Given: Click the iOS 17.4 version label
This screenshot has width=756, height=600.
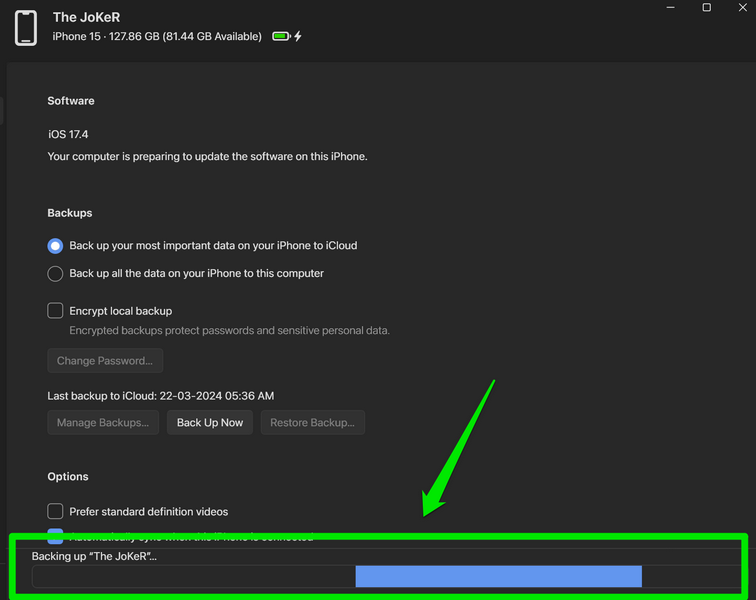Looking at the screenshot, I should click(x=69, y=134).
